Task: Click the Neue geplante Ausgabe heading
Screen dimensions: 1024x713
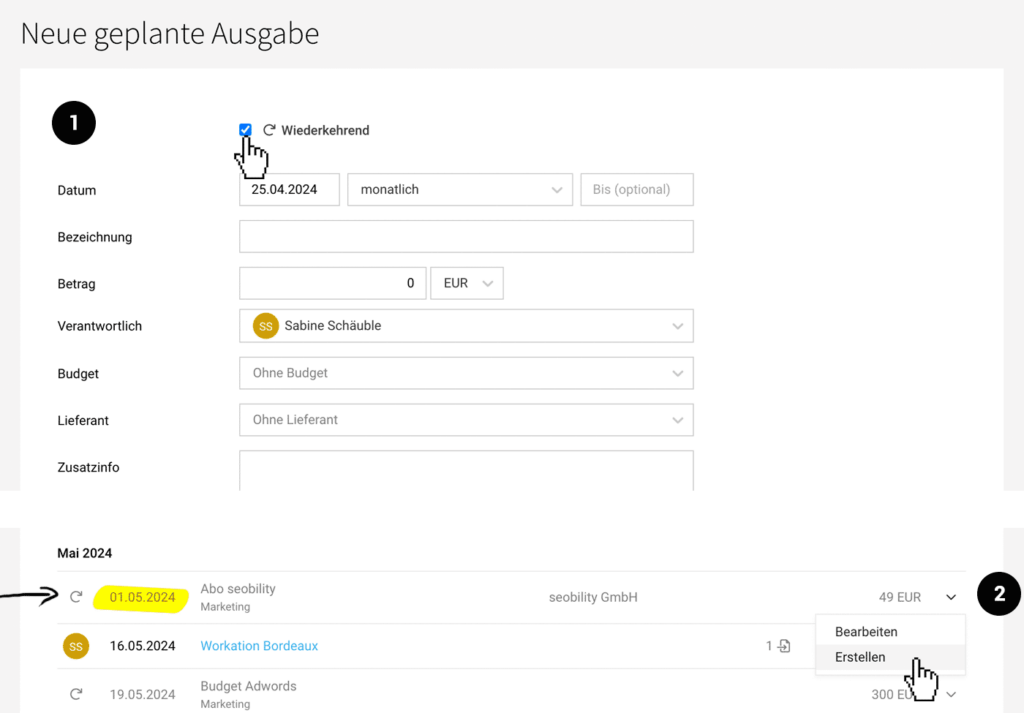Action: click(x=170, y=34)
